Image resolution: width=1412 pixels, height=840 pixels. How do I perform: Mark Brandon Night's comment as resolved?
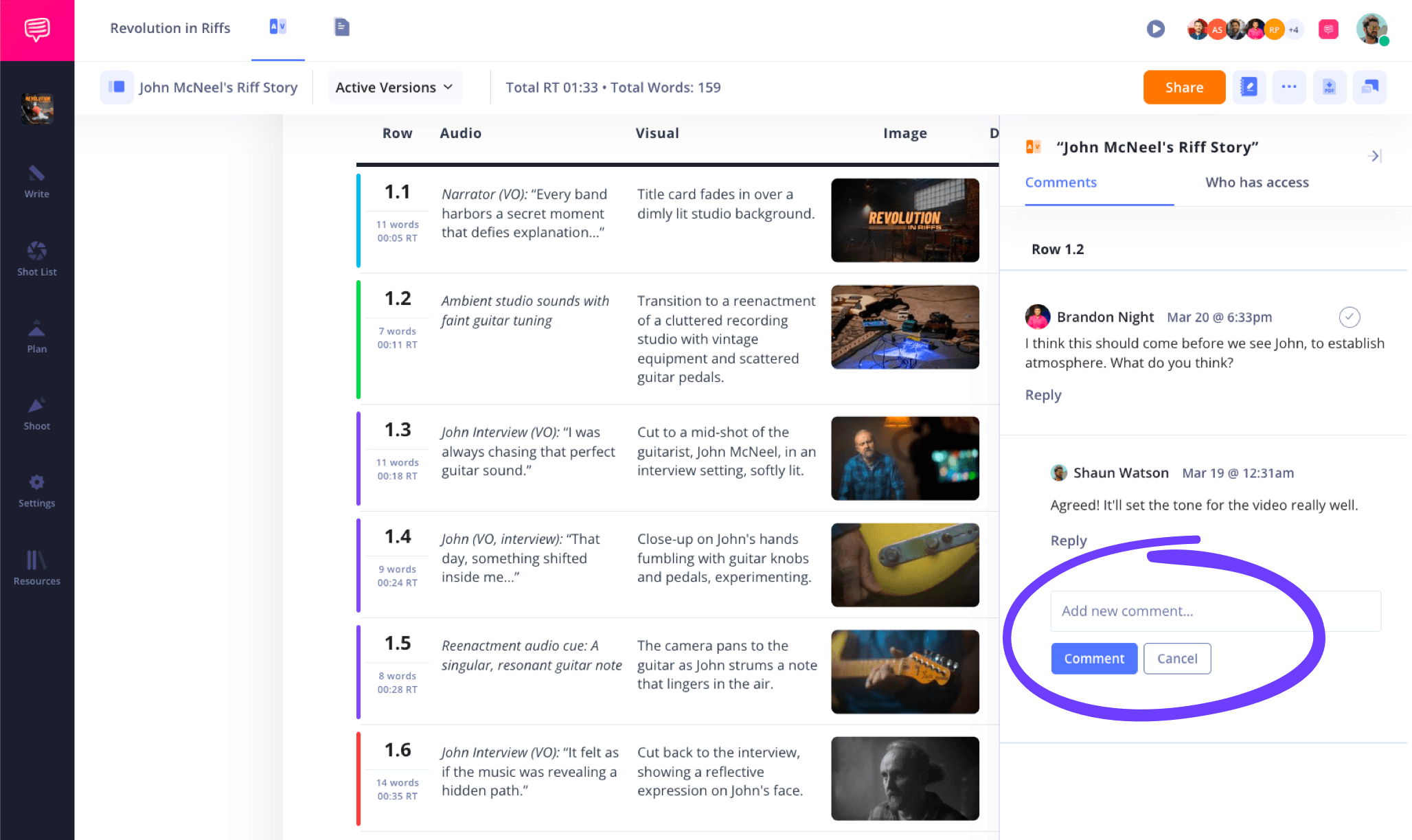(x=1350, y=317)
